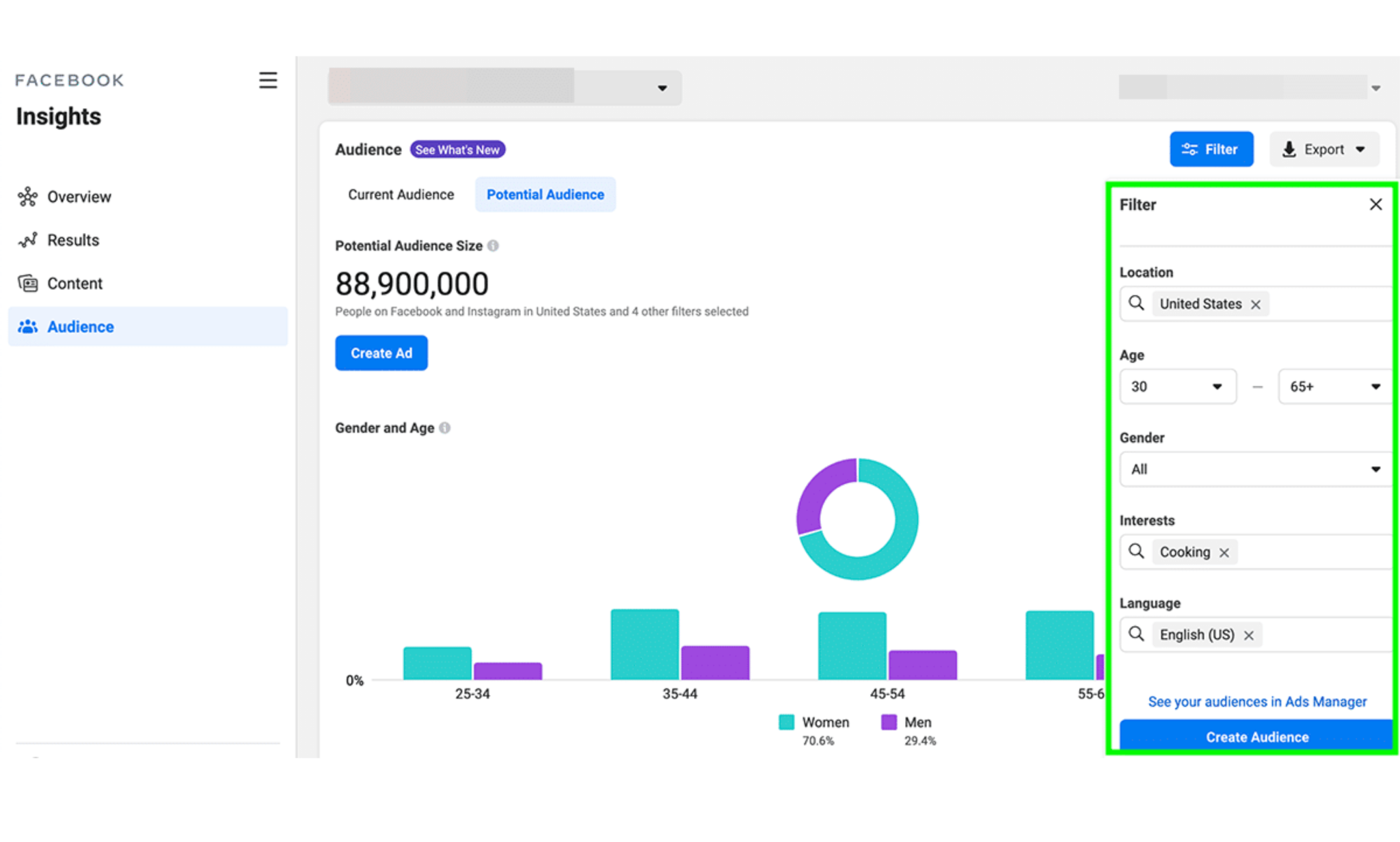
Task: Switch to the Current Audience tab
Action: point(401,194)
